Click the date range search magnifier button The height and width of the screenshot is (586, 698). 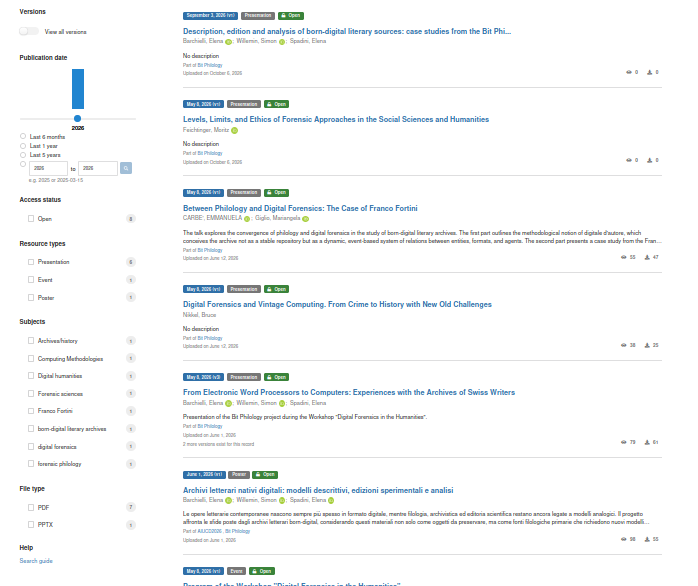[126, 168]
